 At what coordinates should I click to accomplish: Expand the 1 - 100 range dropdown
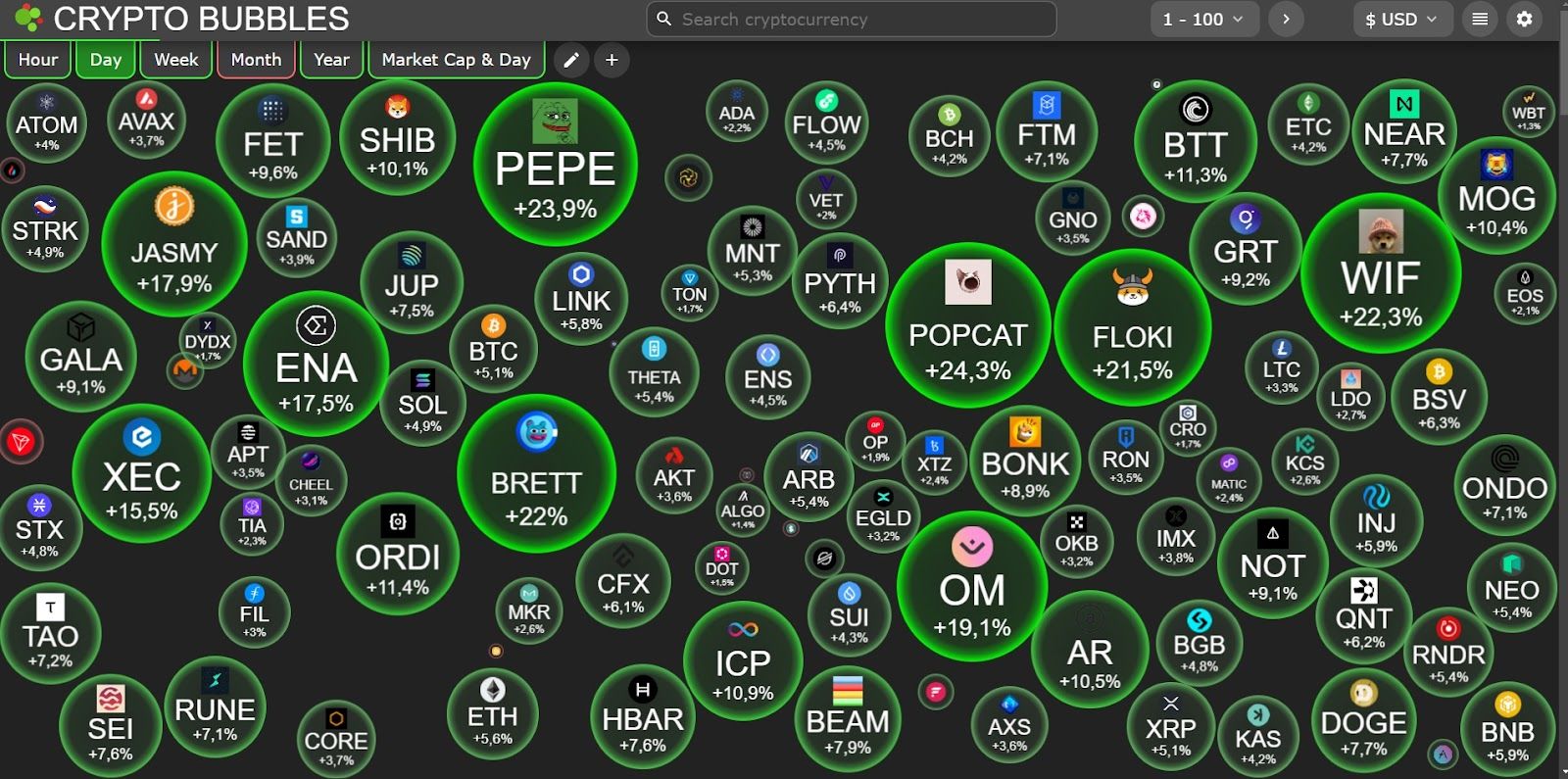pyautogui.click(x=1204, y=19)
